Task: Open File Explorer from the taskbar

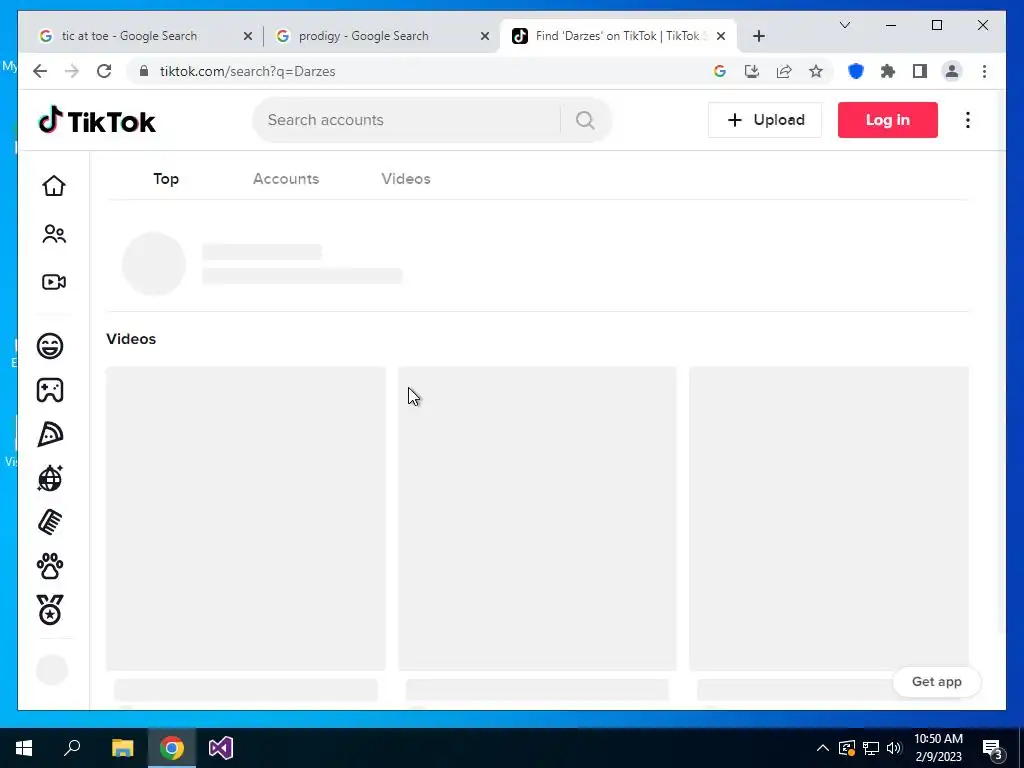Action: pyautogui.click(x=122, y=748)
